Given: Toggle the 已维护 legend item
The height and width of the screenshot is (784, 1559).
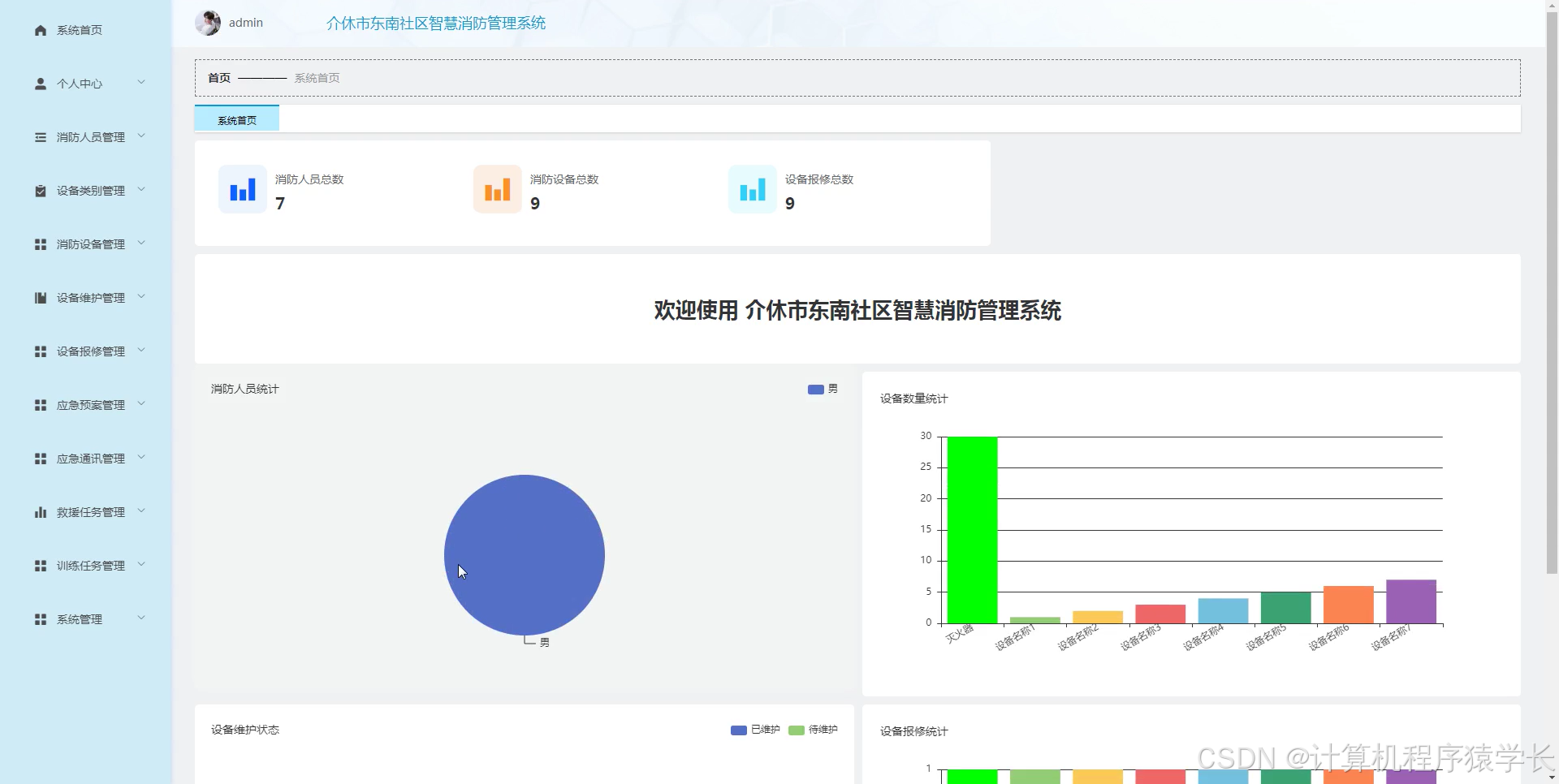Looking at the screenshot, I should [755, 730].
